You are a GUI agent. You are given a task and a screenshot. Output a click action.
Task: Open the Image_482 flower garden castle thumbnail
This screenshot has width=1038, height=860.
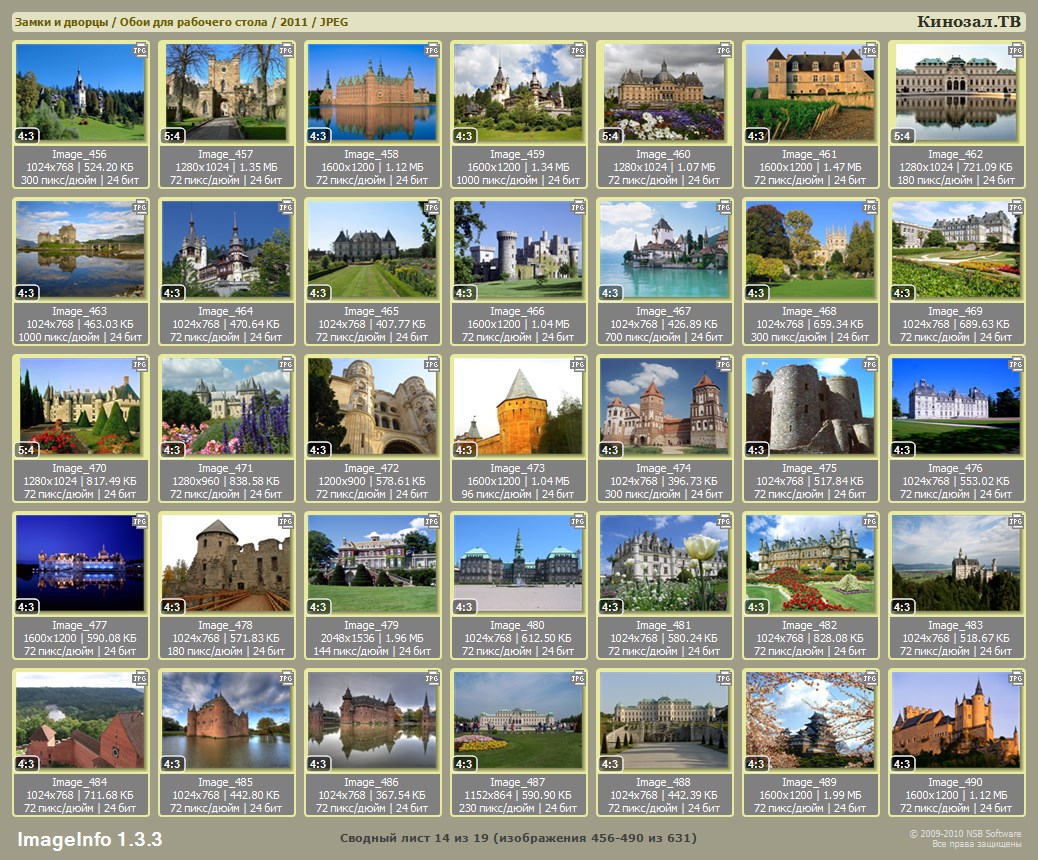pos(810,563)
